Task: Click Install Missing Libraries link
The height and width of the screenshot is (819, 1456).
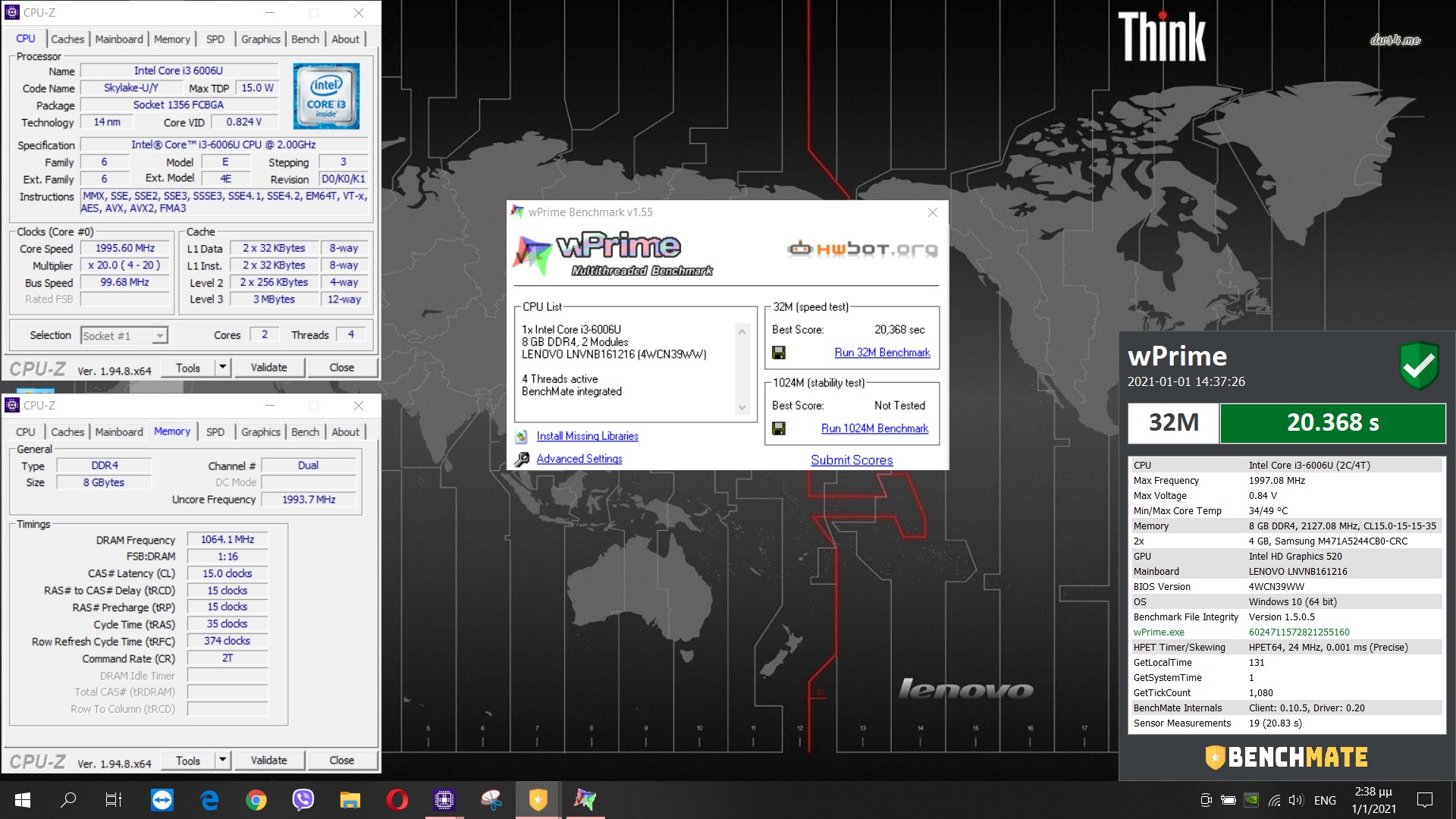Action: coord(588,436)
